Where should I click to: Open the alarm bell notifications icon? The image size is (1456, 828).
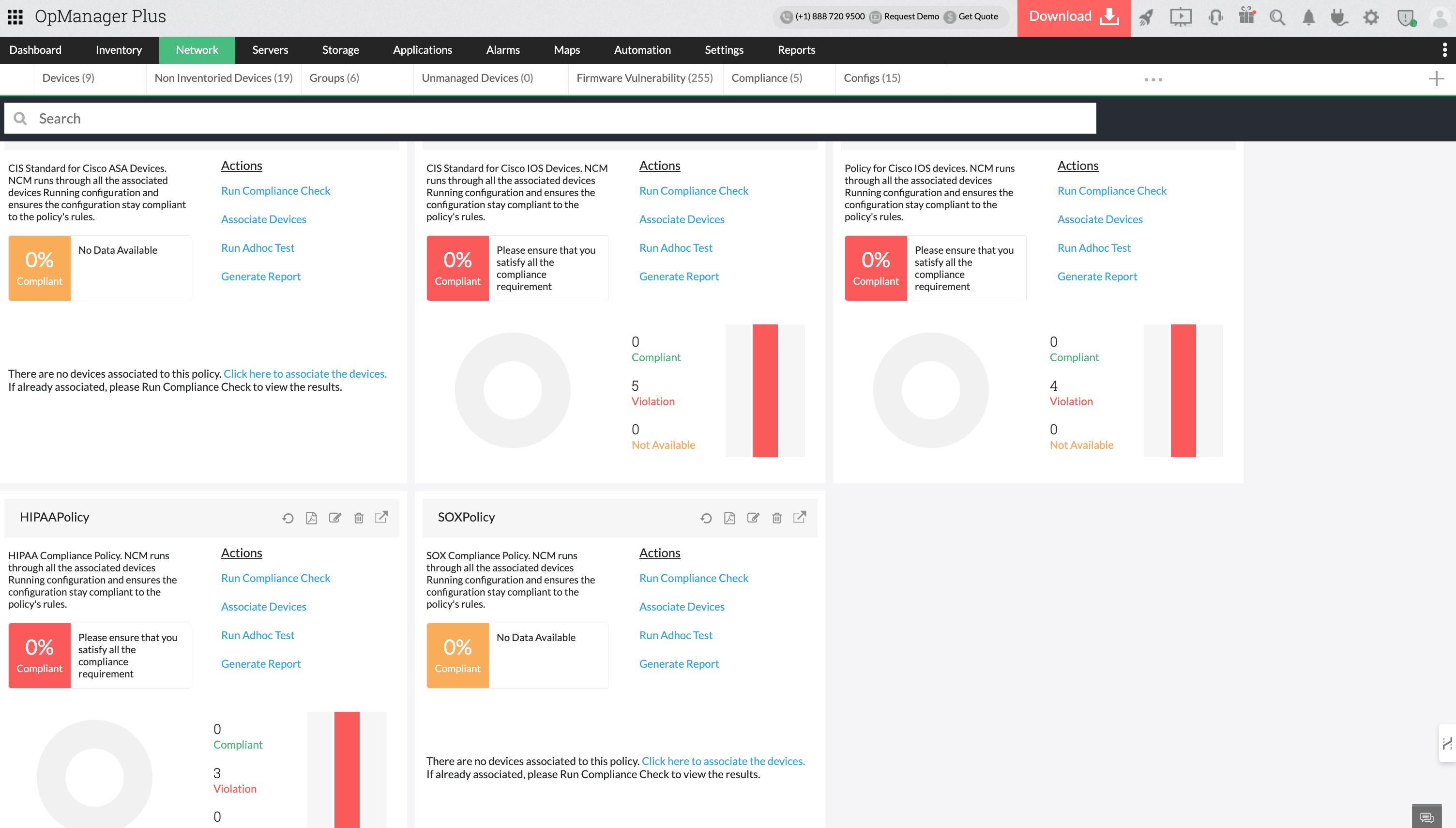[x=1308, y=17]
